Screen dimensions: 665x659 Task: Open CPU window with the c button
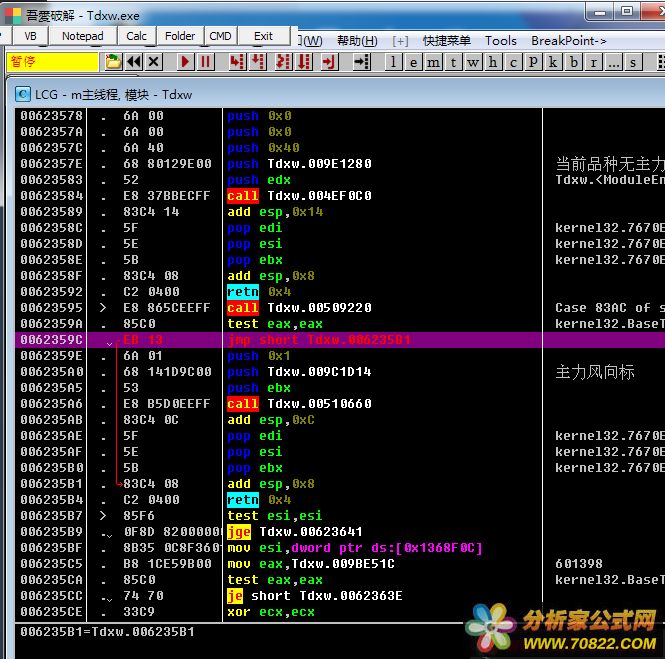(x=513, y=62)
